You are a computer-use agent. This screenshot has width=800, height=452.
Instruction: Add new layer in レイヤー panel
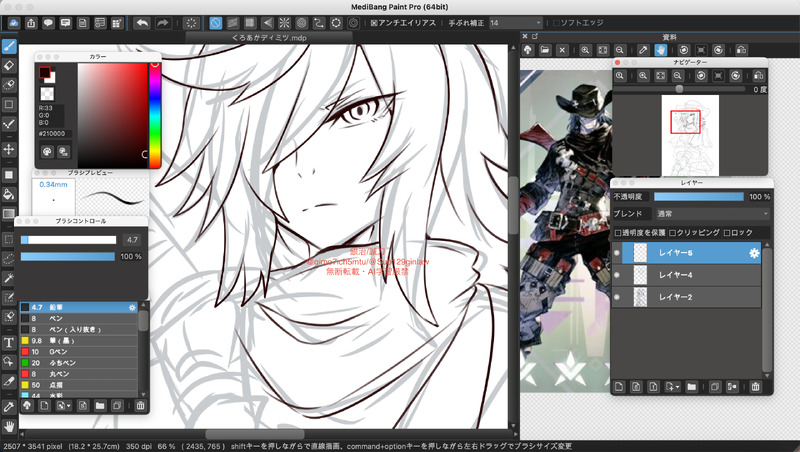tap(619, 387)
